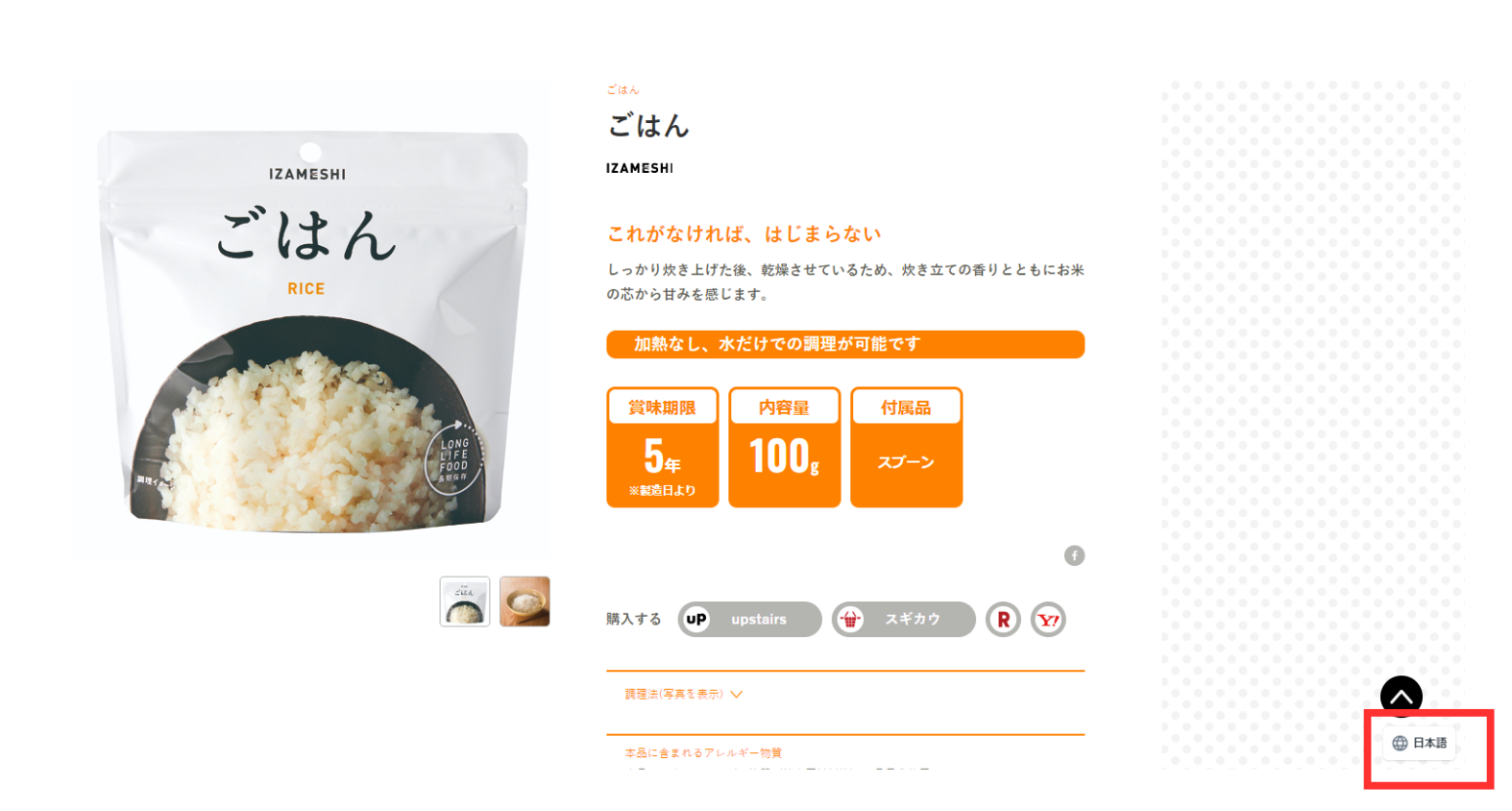Open the Rakuten R shop icon
1512x811 pixels.
click(x=1003, y=620)
